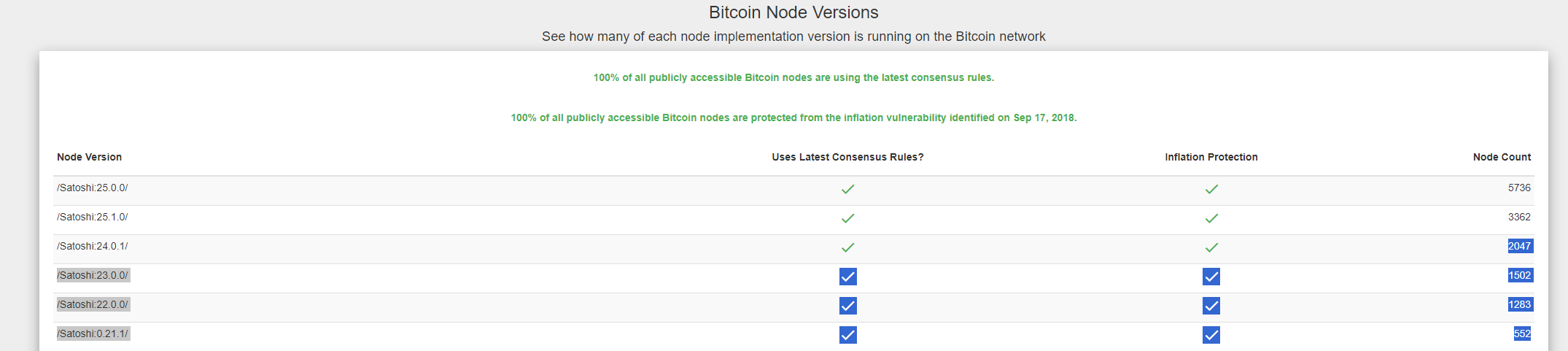Image resolution: width=1568 pixels, height=351 pixels.
Task: Click inflation protection checkmark for Satoshi:25.1.0
Action: pyautogui.click(x=1211, y=218)
